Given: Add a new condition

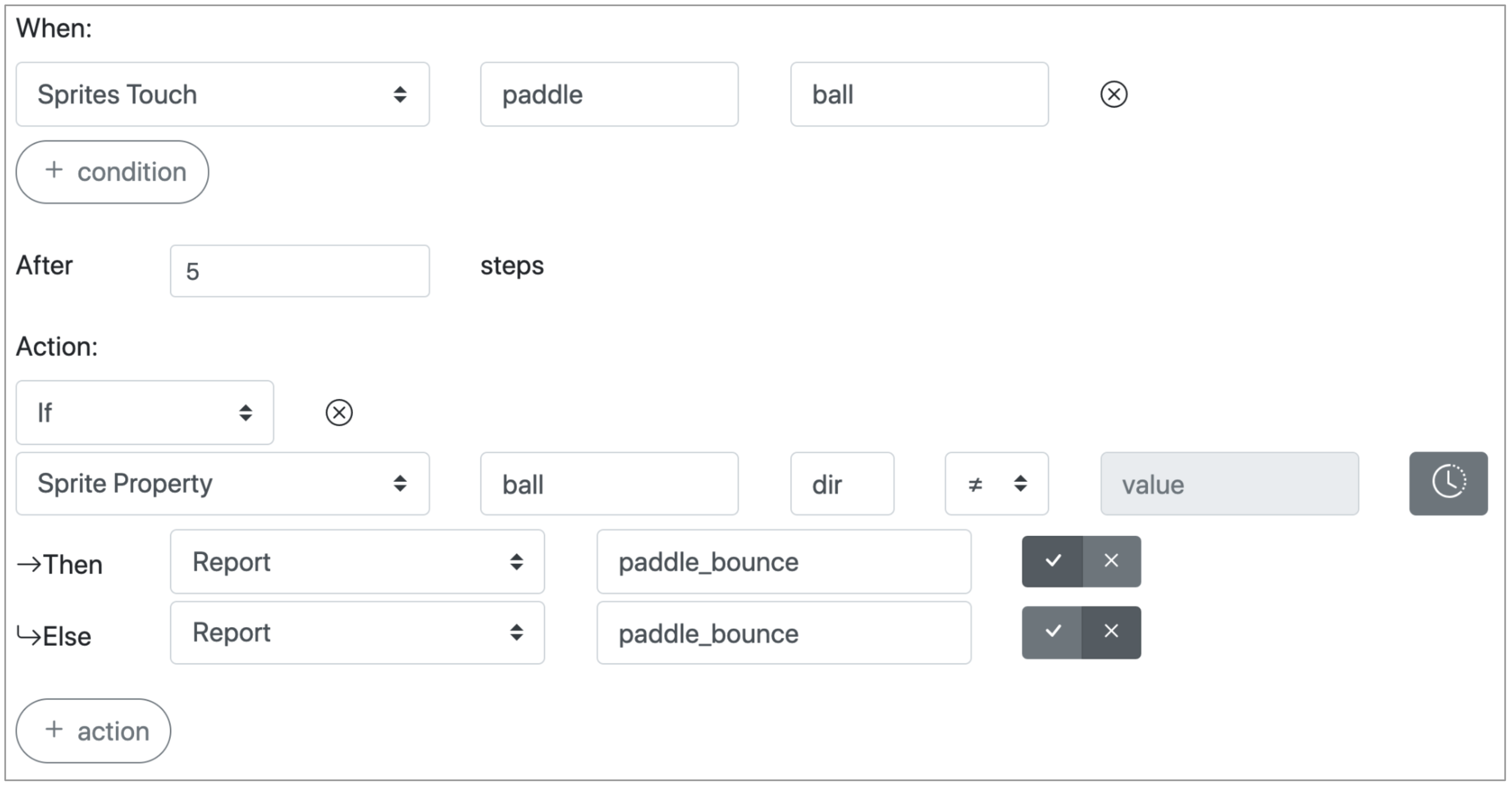Looking at the screenshot, I should point(112,172).
